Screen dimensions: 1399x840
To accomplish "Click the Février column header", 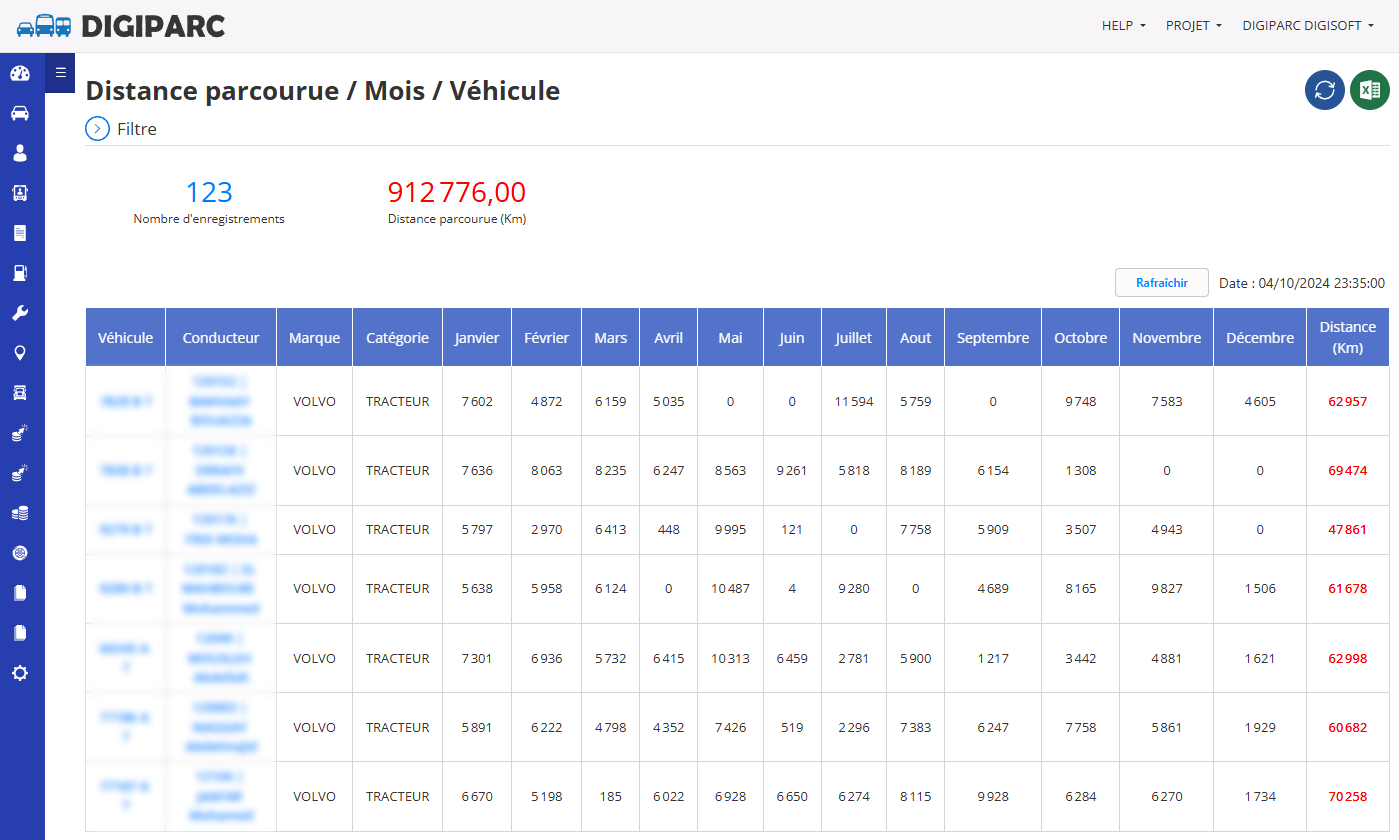I will coord(547,337).
